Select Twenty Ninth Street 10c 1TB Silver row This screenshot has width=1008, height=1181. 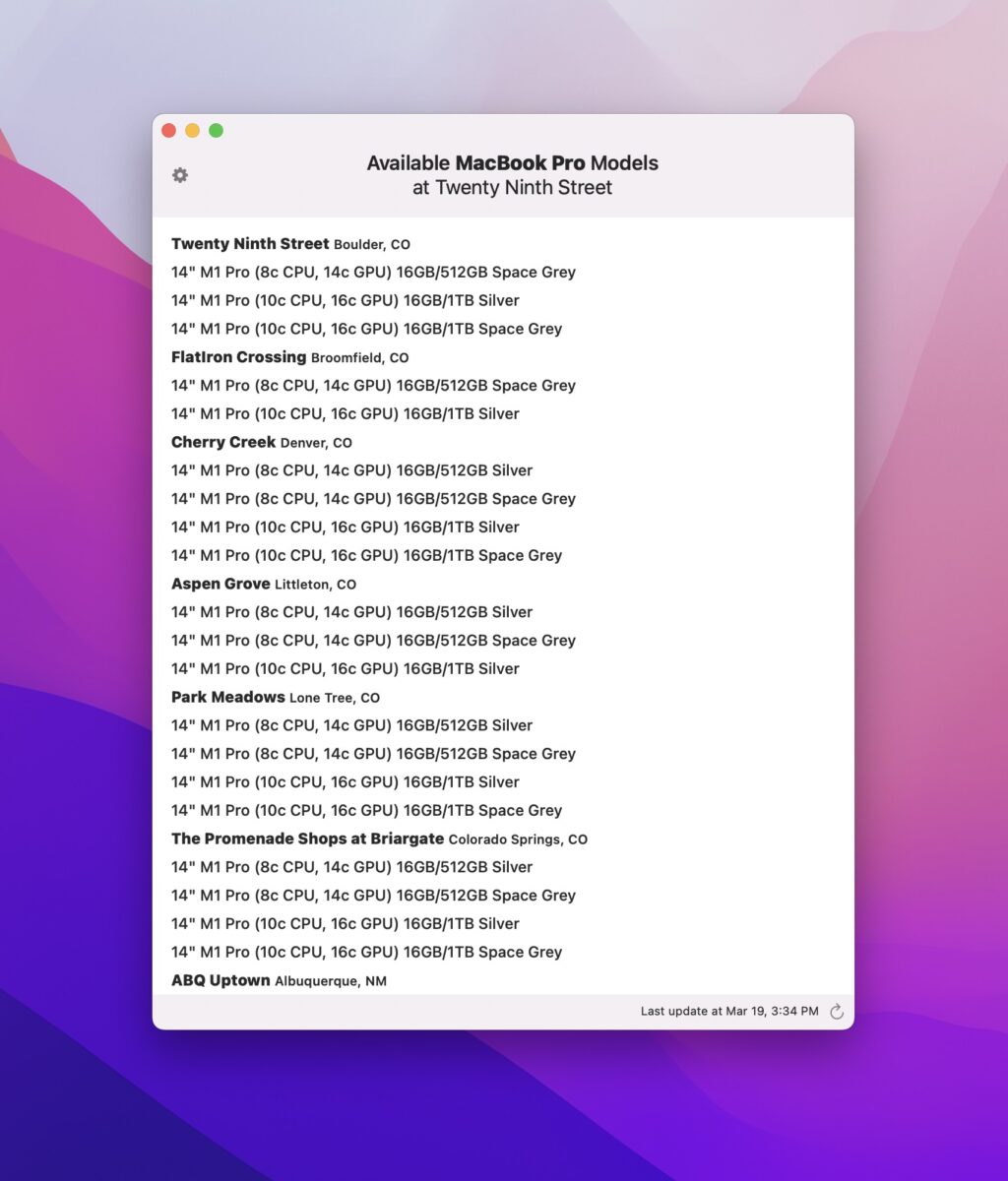pos(346,300)
